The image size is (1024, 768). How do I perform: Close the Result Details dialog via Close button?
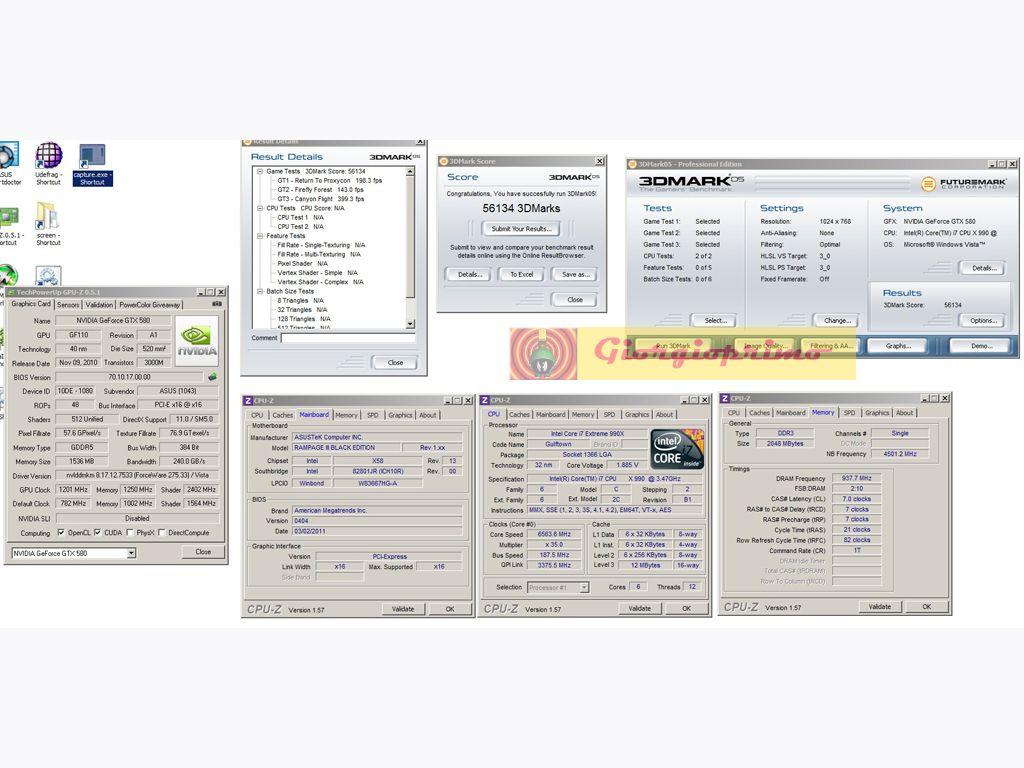click(x=395, y=362)
